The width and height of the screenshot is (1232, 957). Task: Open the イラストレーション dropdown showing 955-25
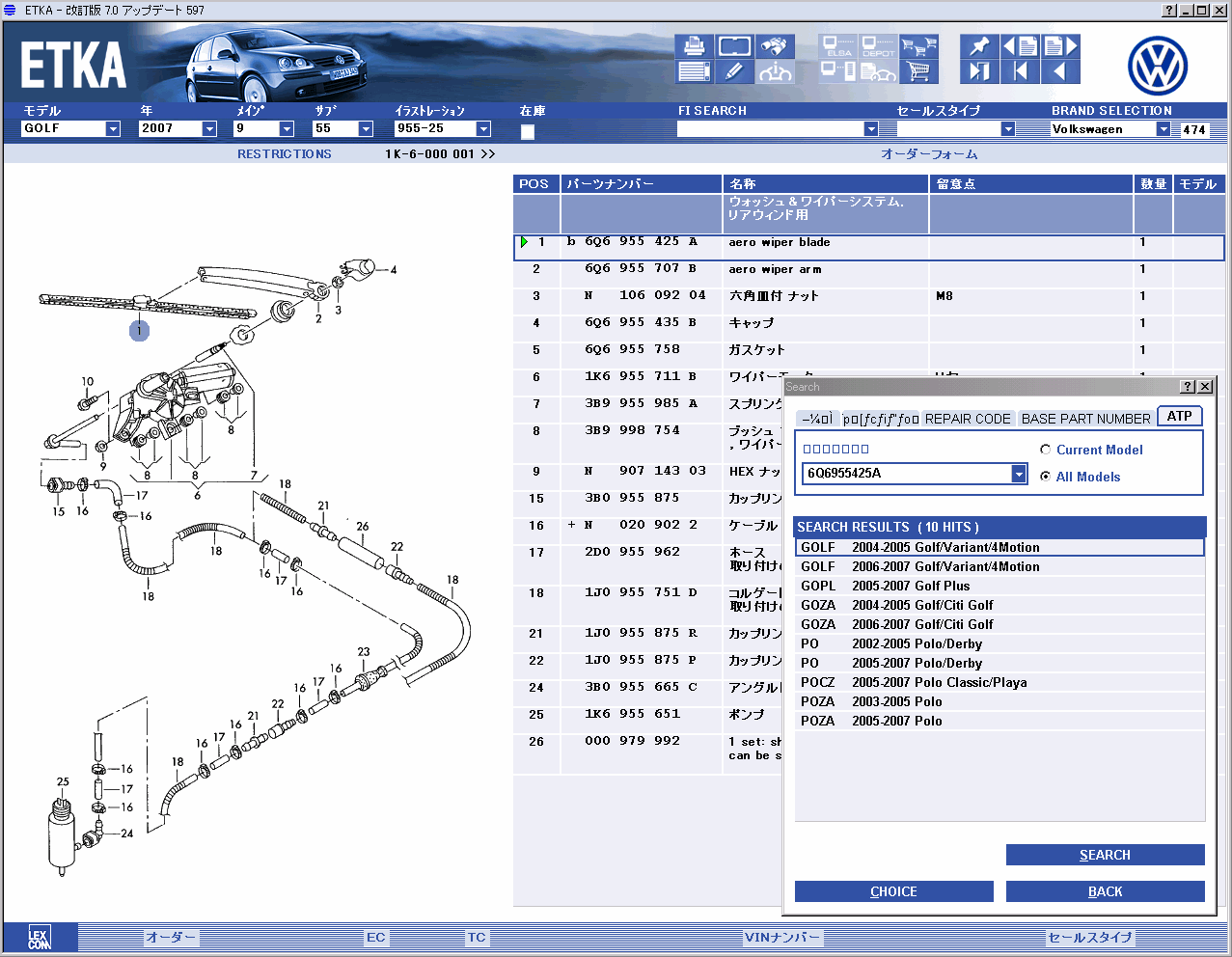tap(484, 128)
